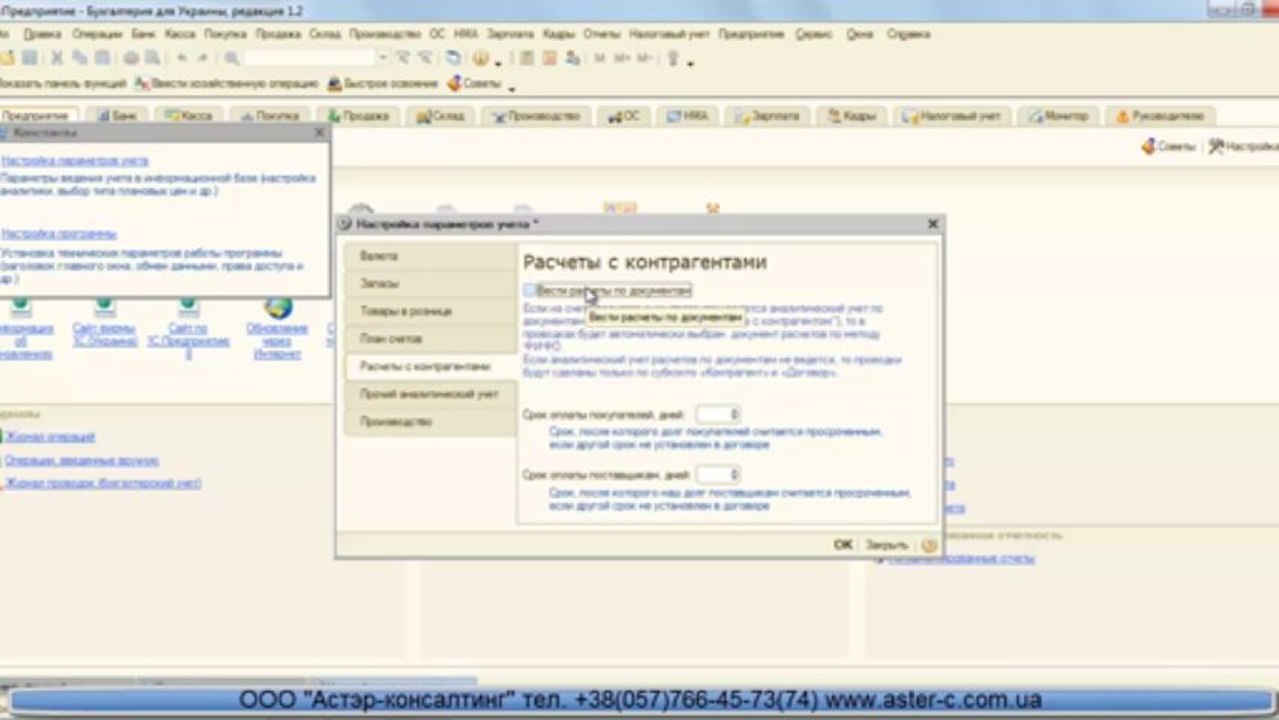Click the Срок оплаты поставщикам days field

[x=718, y=474]
